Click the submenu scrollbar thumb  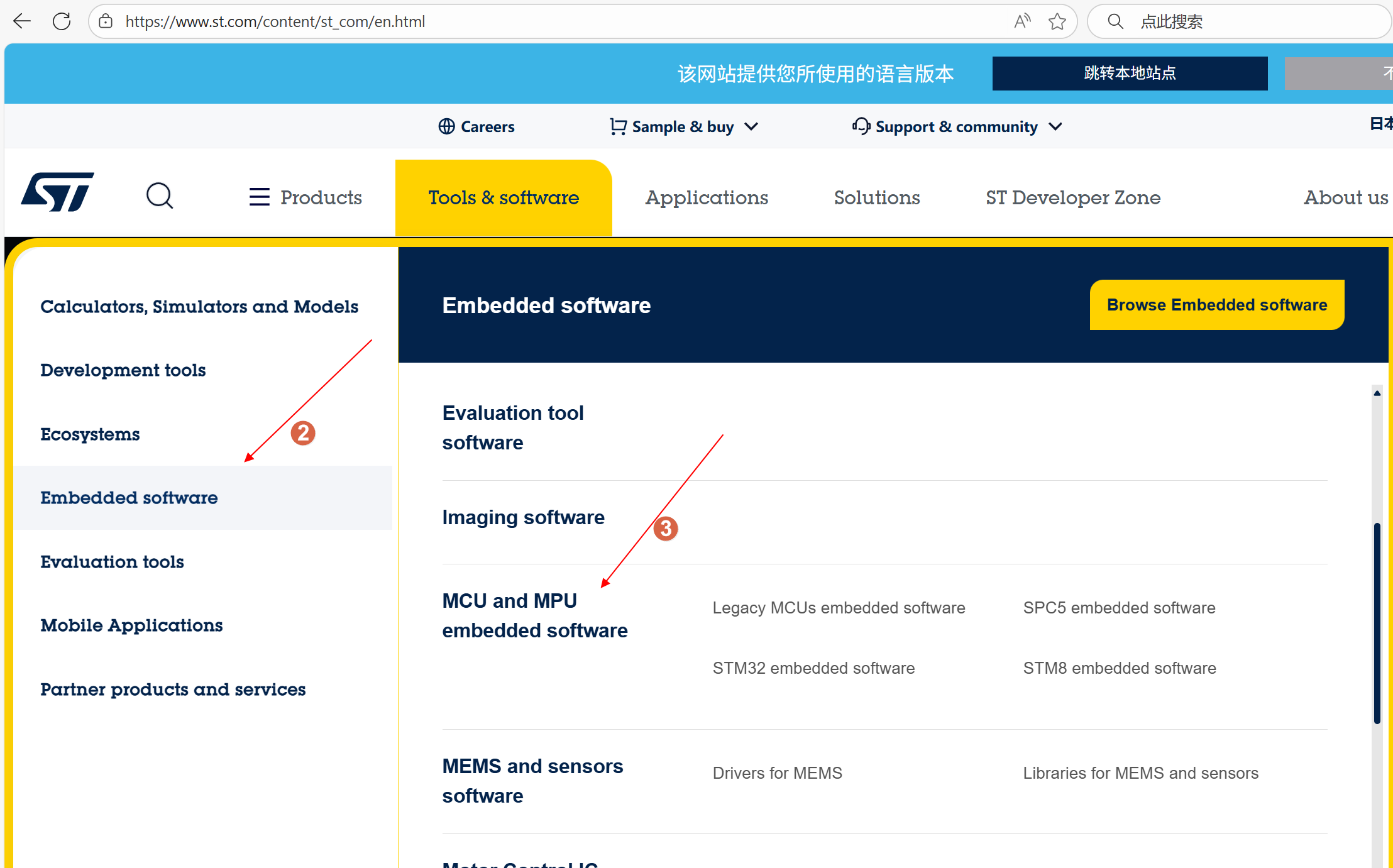(x=1377, y=622)
